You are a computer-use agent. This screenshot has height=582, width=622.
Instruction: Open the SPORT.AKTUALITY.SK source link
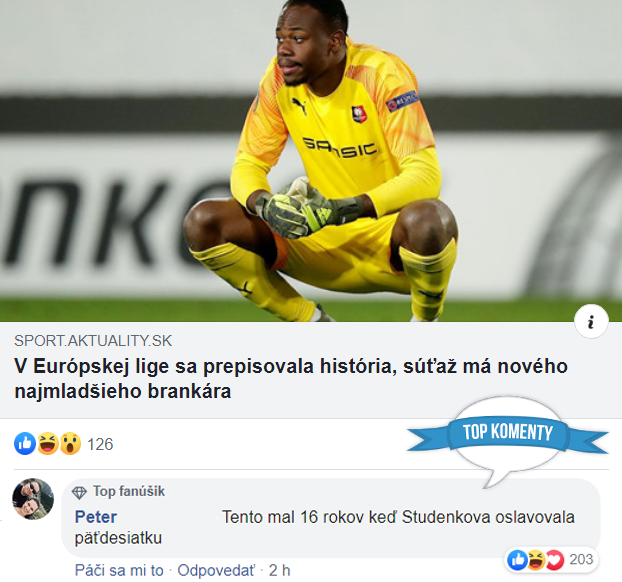[93, 341]
